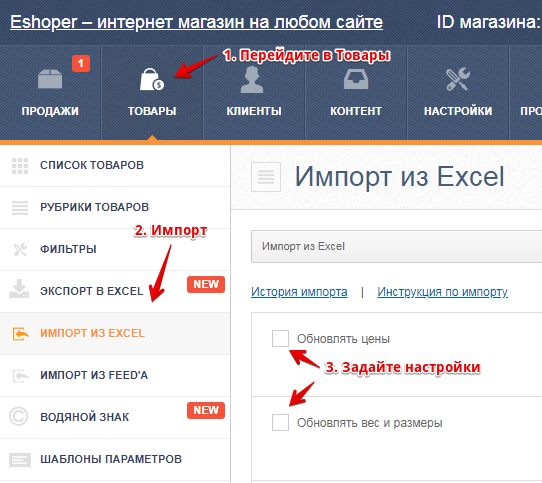This screenshot has width=542, height=483.
Task: Open the История импорта link
Action: [x=299, y=292]
